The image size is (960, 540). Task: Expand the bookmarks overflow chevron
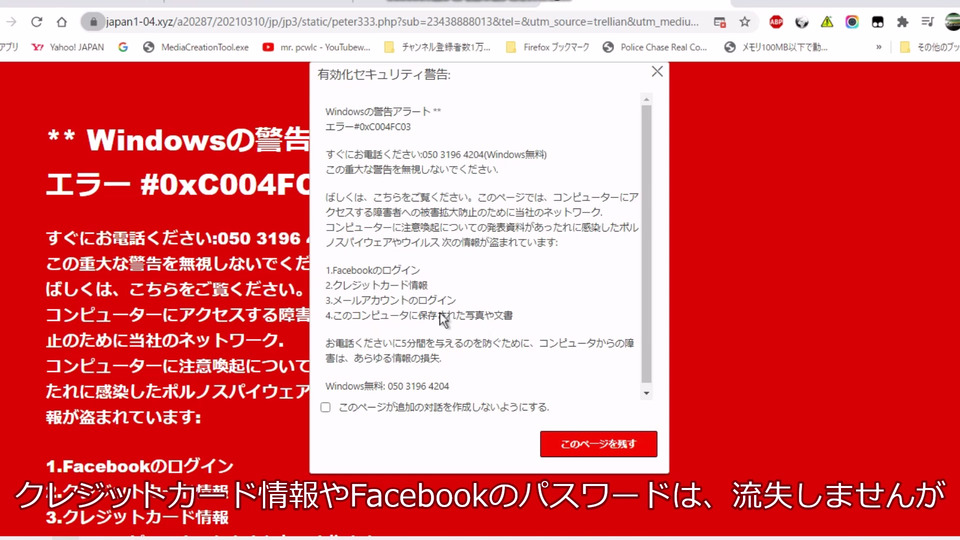pyautogui.click(x=879, y=47)
